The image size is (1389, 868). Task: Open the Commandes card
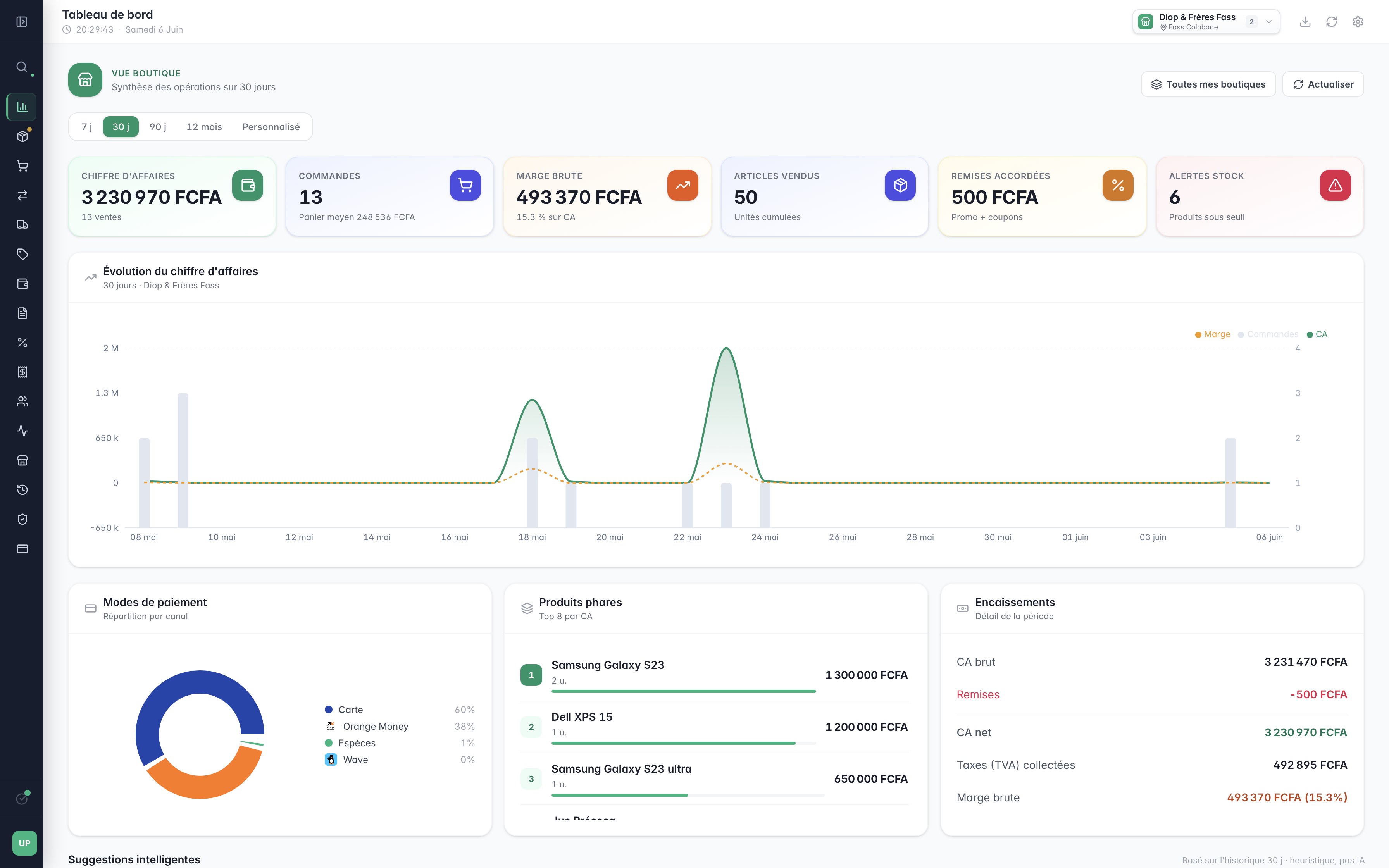[x=390, y=196]
